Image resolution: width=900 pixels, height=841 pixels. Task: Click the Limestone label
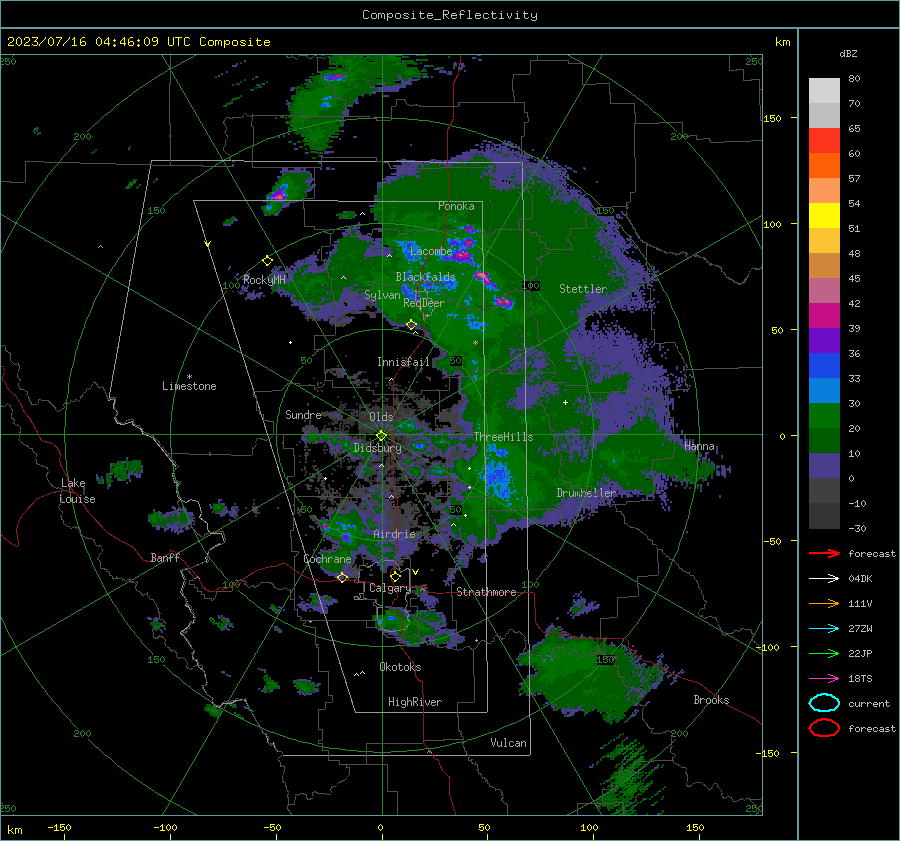coord(189,386)
